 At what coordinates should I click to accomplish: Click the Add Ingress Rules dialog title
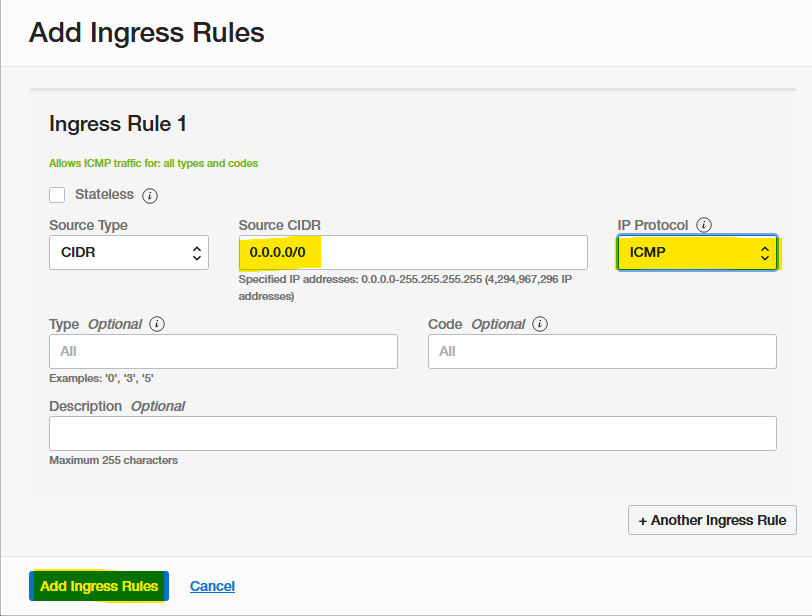click(x=147, y=33)
